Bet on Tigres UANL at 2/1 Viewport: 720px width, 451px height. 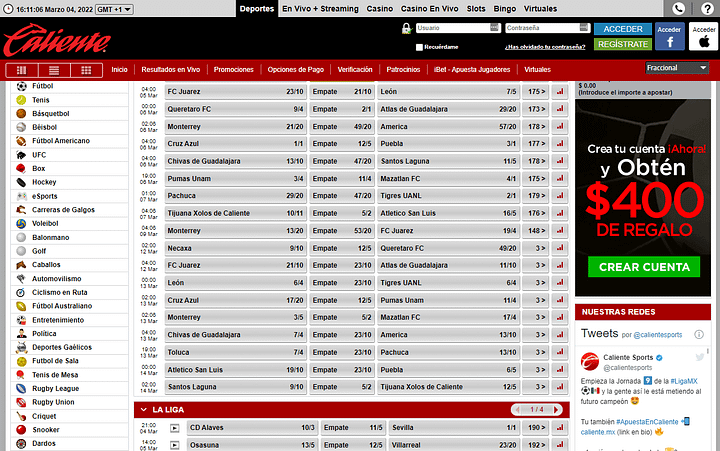point(448,196)
